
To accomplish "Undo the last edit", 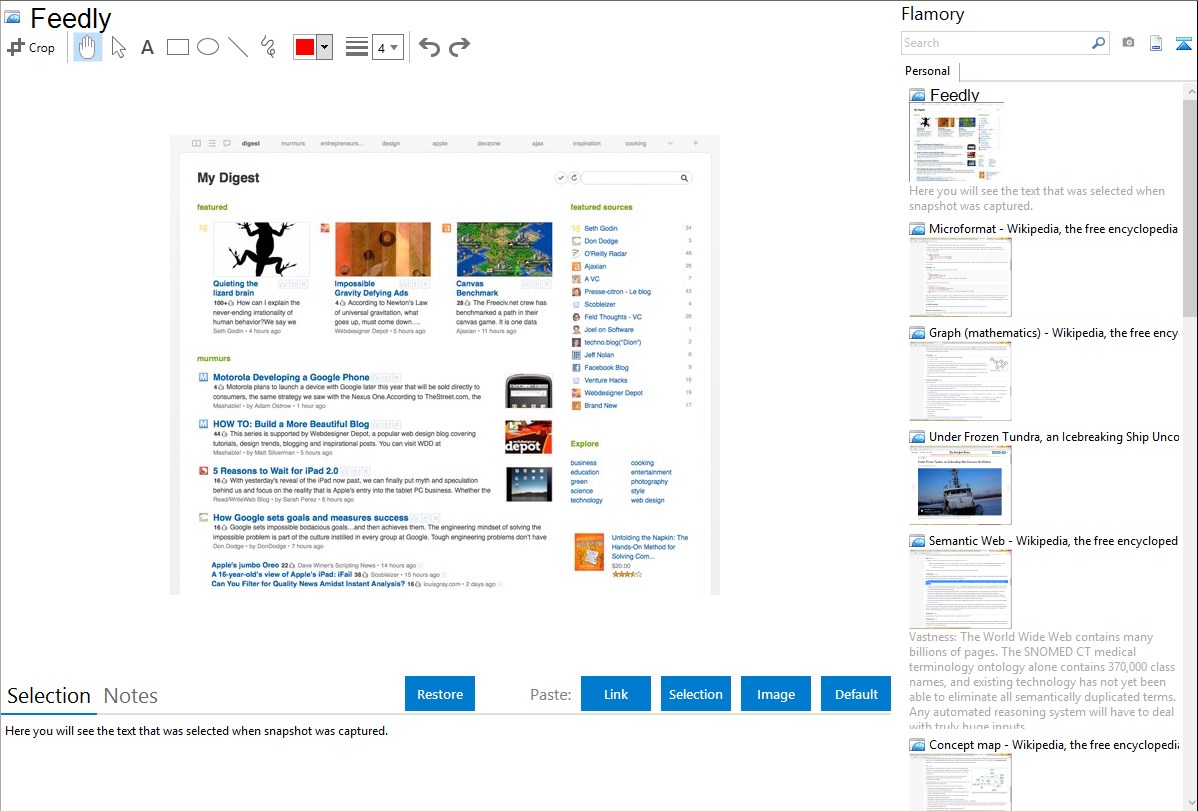I will tap(429, 47).
